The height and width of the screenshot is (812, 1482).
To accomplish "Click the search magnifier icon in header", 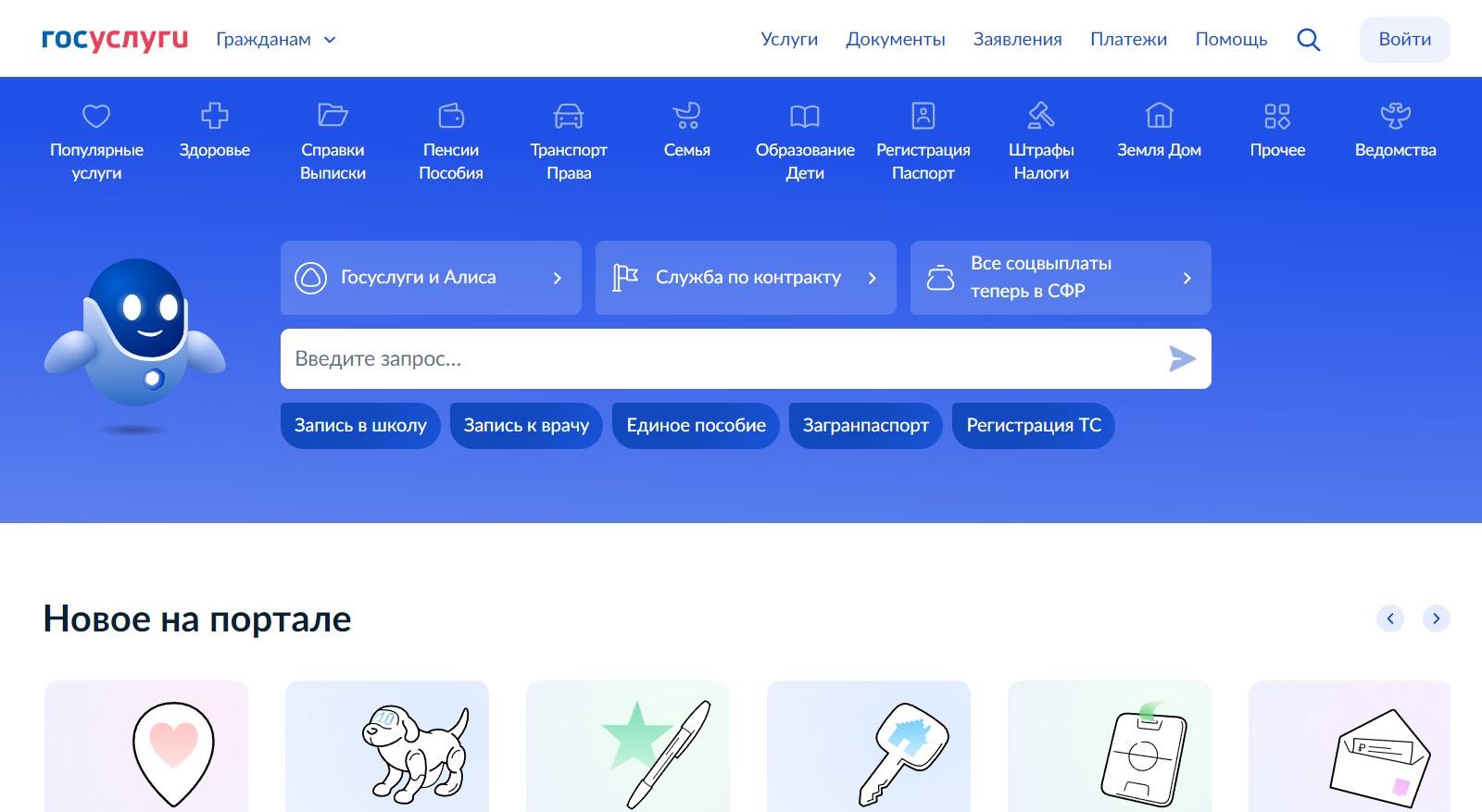I will 1308,40.
